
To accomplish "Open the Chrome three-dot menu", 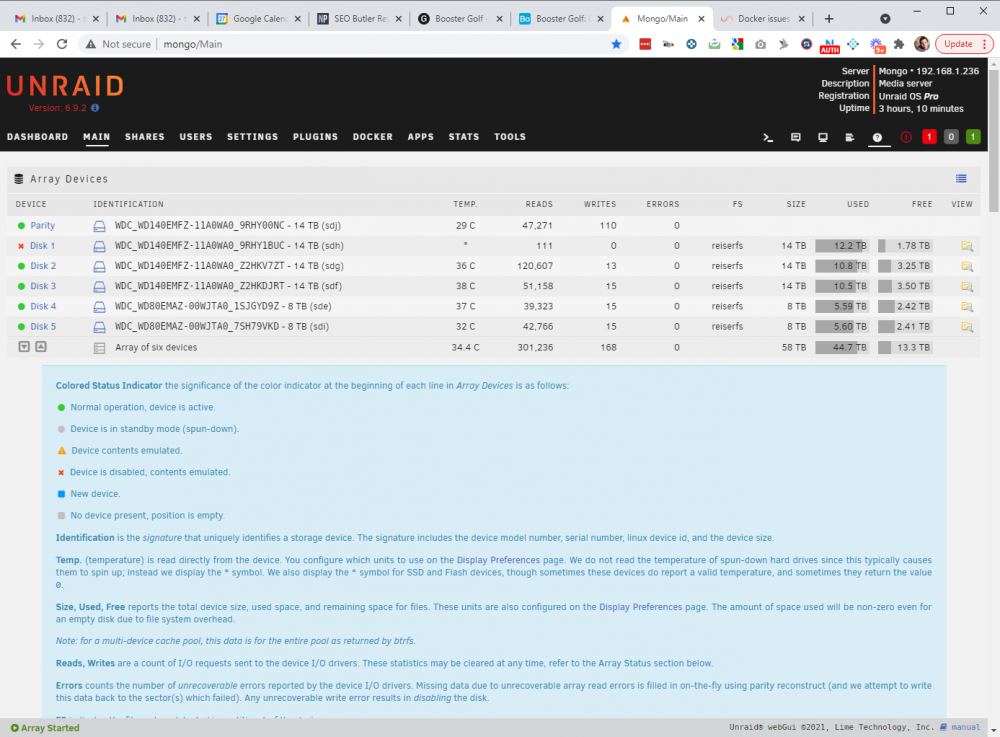I will [x=985, y=44].
